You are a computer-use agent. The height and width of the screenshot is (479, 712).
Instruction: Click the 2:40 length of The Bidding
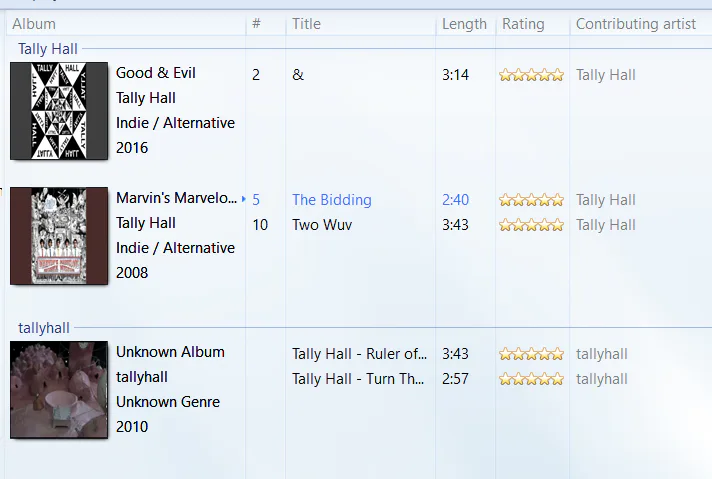point(455,200)
